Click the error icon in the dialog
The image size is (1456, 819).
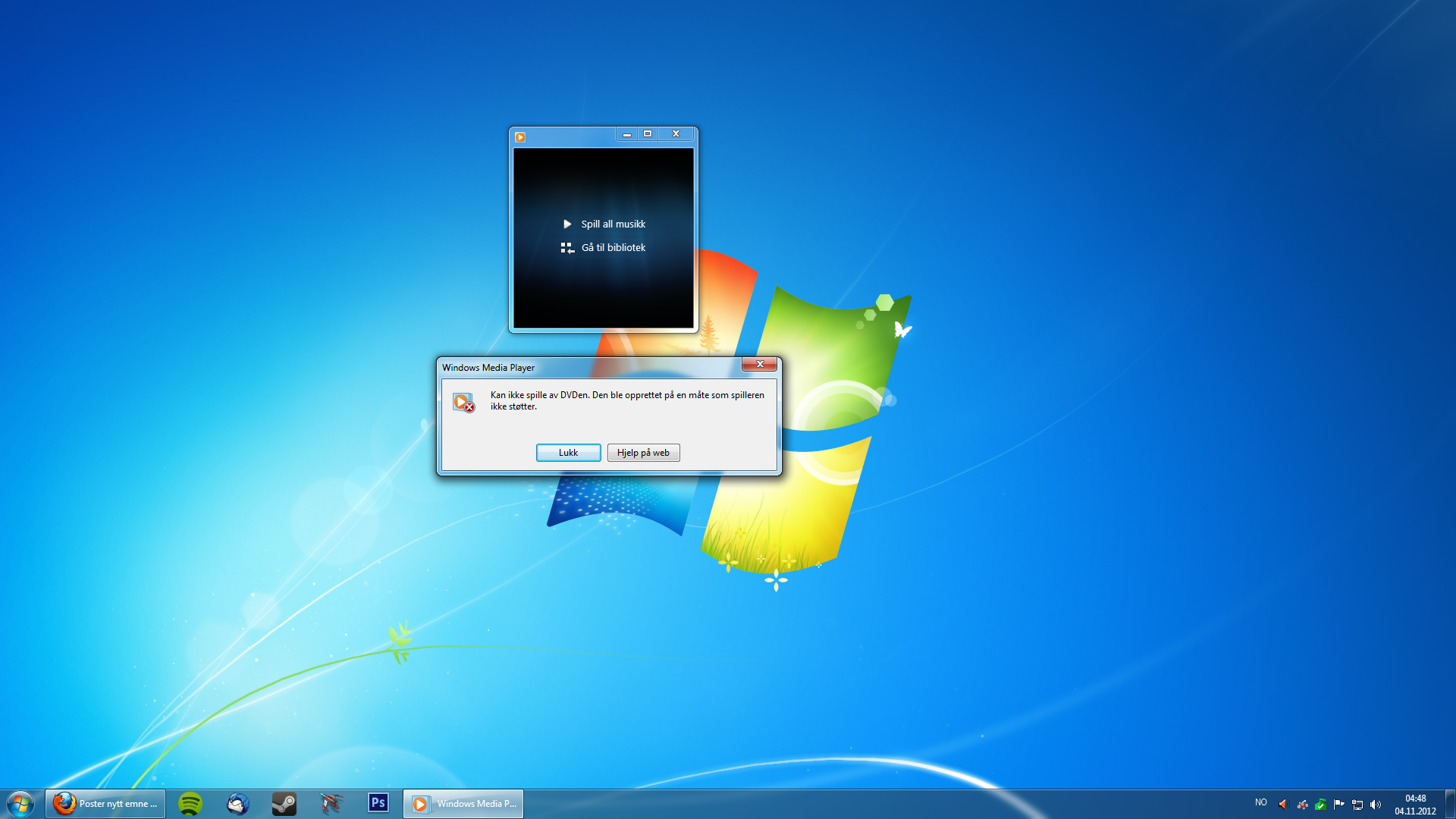point(463,402)
